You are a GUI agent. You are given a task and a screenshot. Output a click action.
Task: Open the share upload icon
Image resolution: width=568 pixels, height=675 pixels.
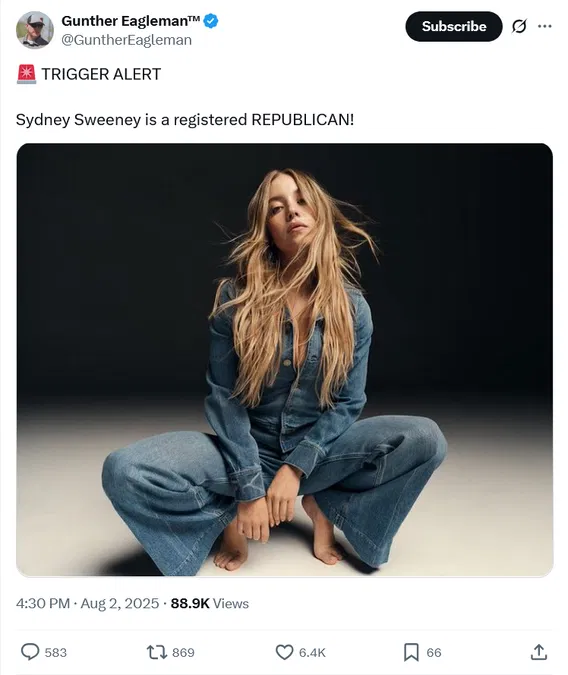539,652
